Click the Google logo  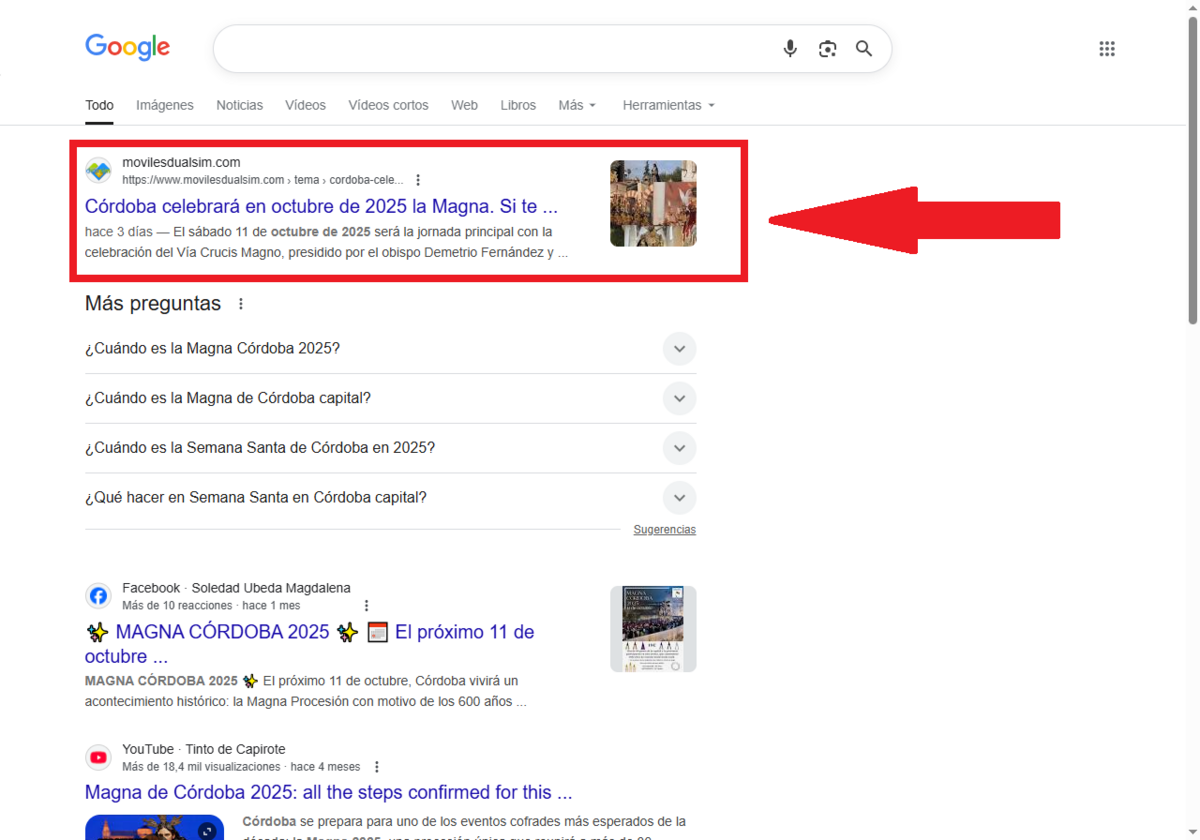click(127, 47)
